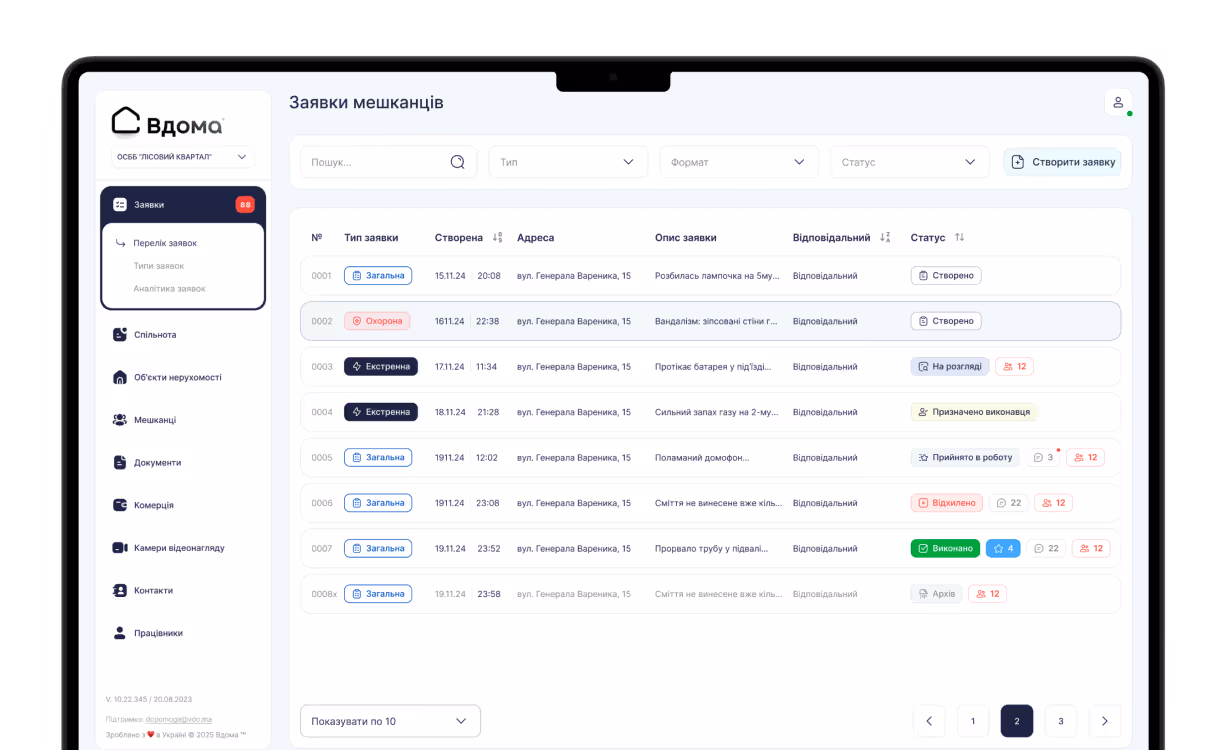The width and height of the screenshot is (1229, 750).
Task: Click description Розбилась лампочка на 5му
Action: [716, 275]
